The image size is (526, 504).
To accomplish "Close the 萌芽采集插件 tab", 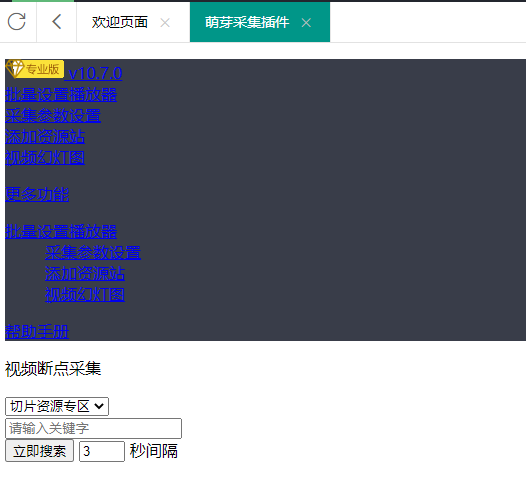I will pyautogui.click(x=306, y=23).
